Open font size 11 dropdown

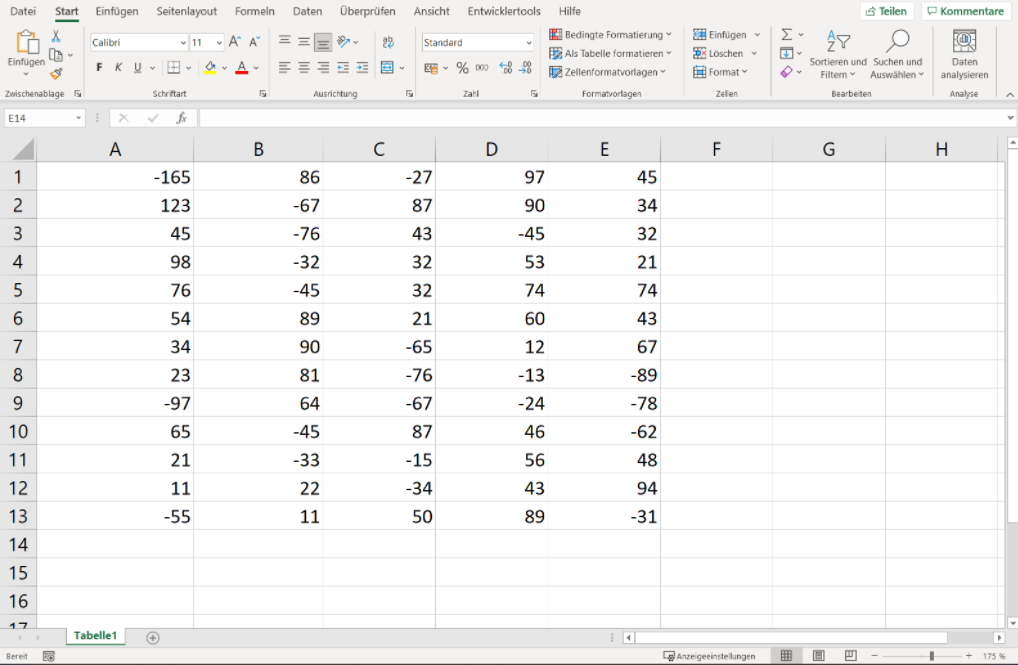tap(219, 43)
